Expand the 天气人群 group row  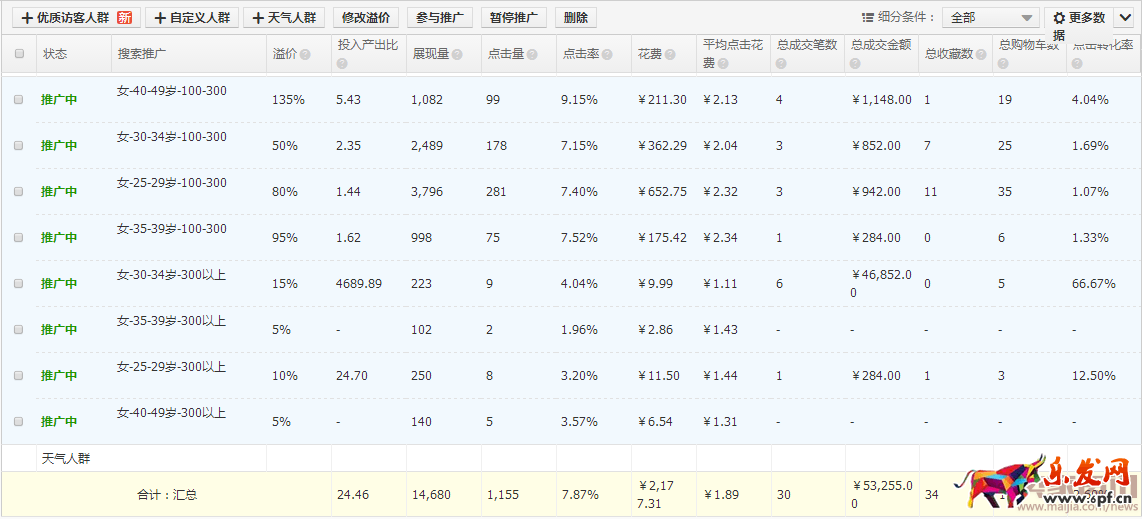pyautogui.click(x=66, y=459)
